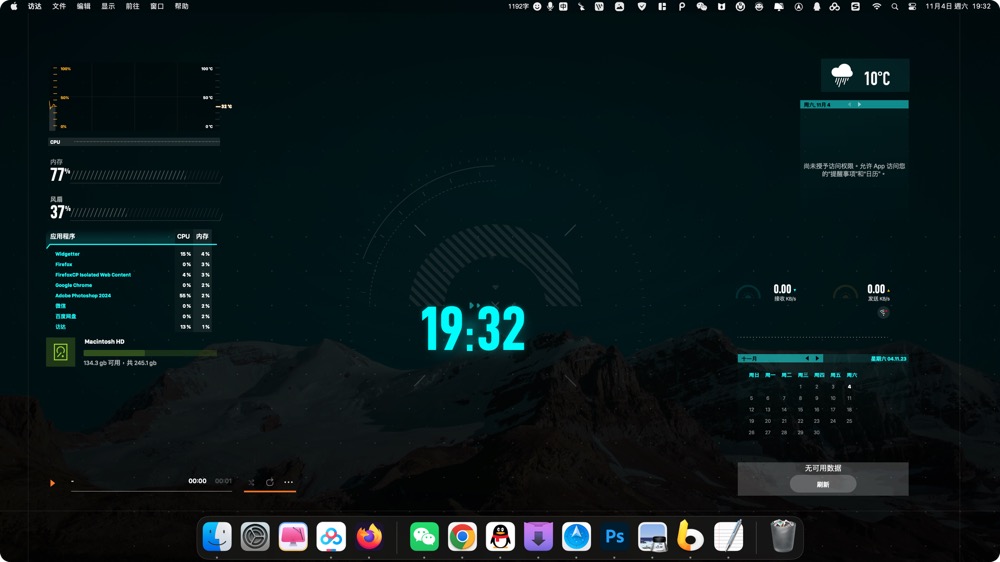Image resolution: width=1000 pixels, height=562 pixels.
Task: Open the 前往 menu in menu bar
Action: pyautogui.click(x=132, y=6)
